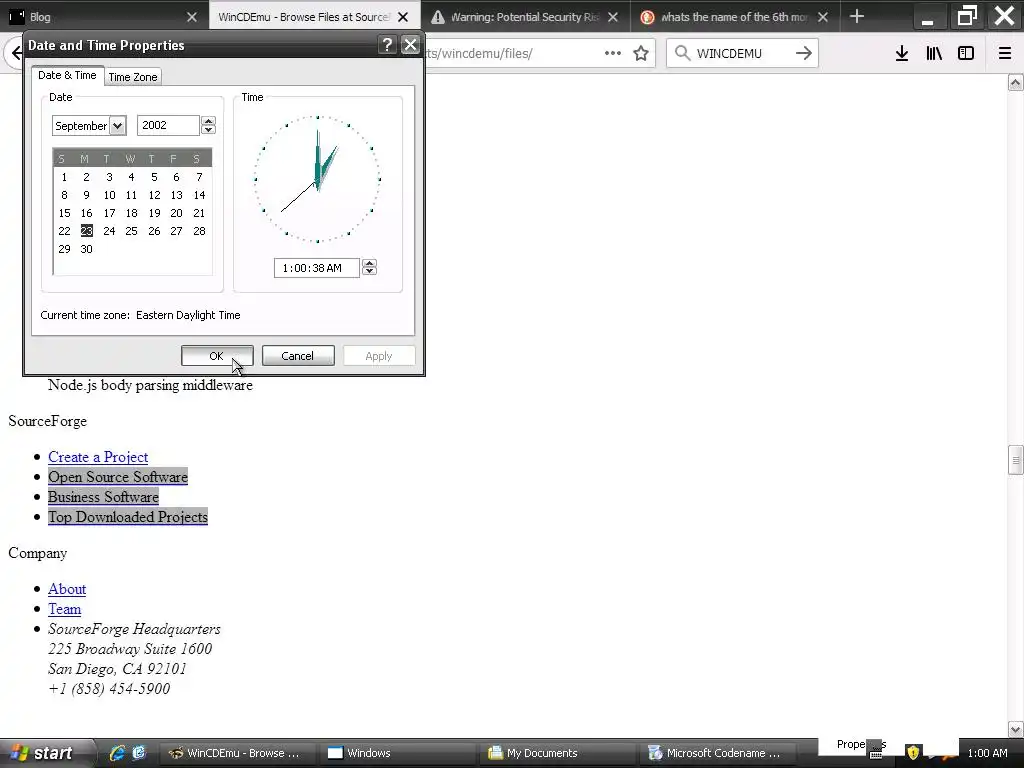Click the search box containing WINCDEMU
The image size is (1024, 768).
pos(741,54)
